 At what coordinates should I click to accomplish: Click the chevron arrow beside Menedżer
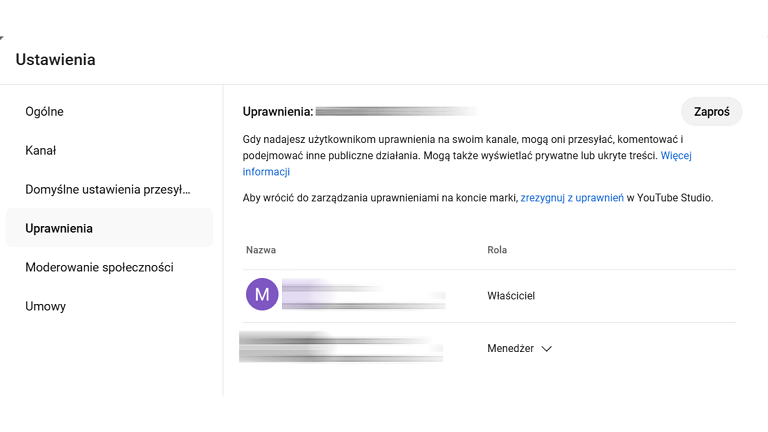(x=547, y=349)
